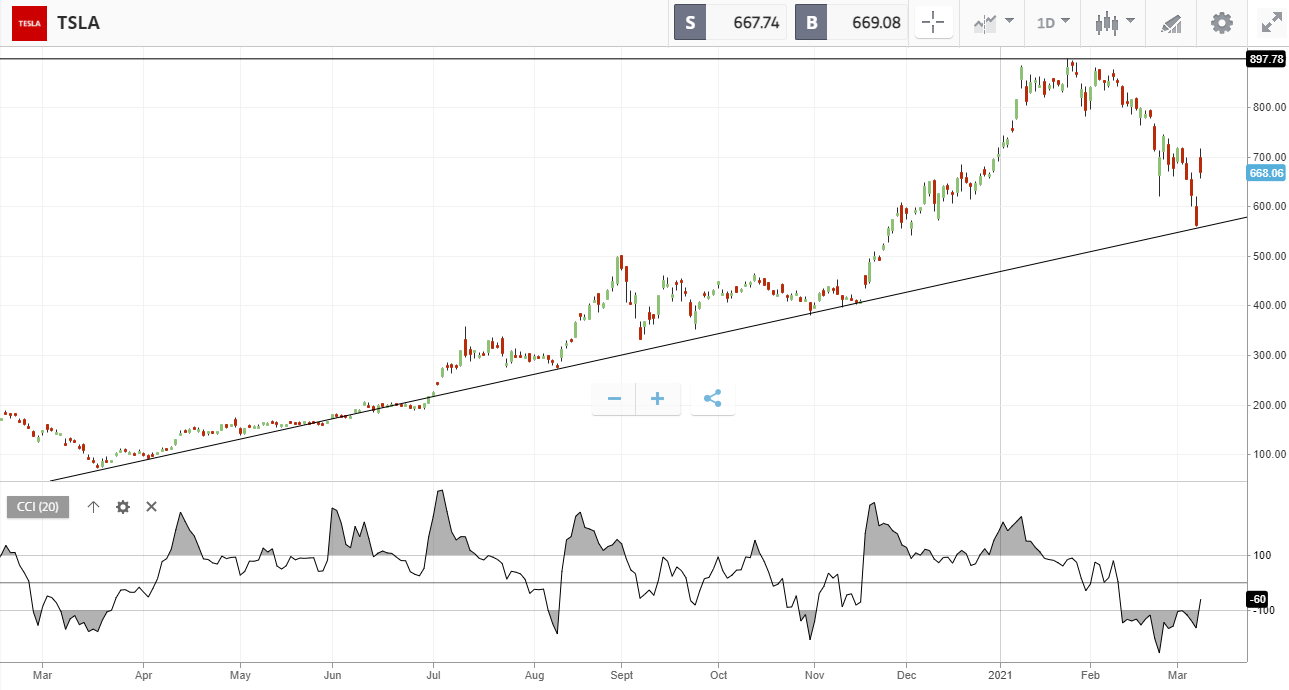Zoom out using the minus button

click(612, 398)
